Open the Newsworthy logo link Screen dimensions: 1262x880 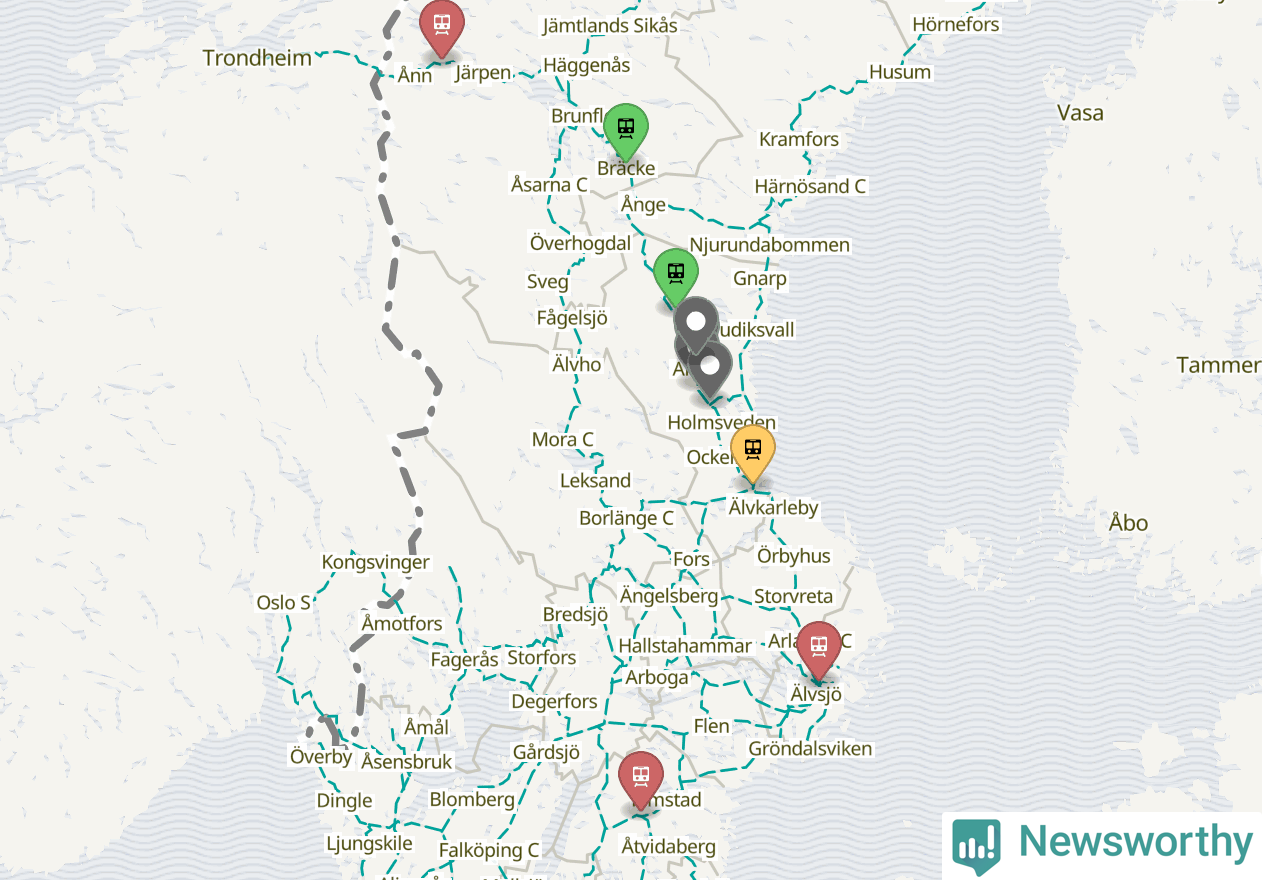tap(1102, 844)
